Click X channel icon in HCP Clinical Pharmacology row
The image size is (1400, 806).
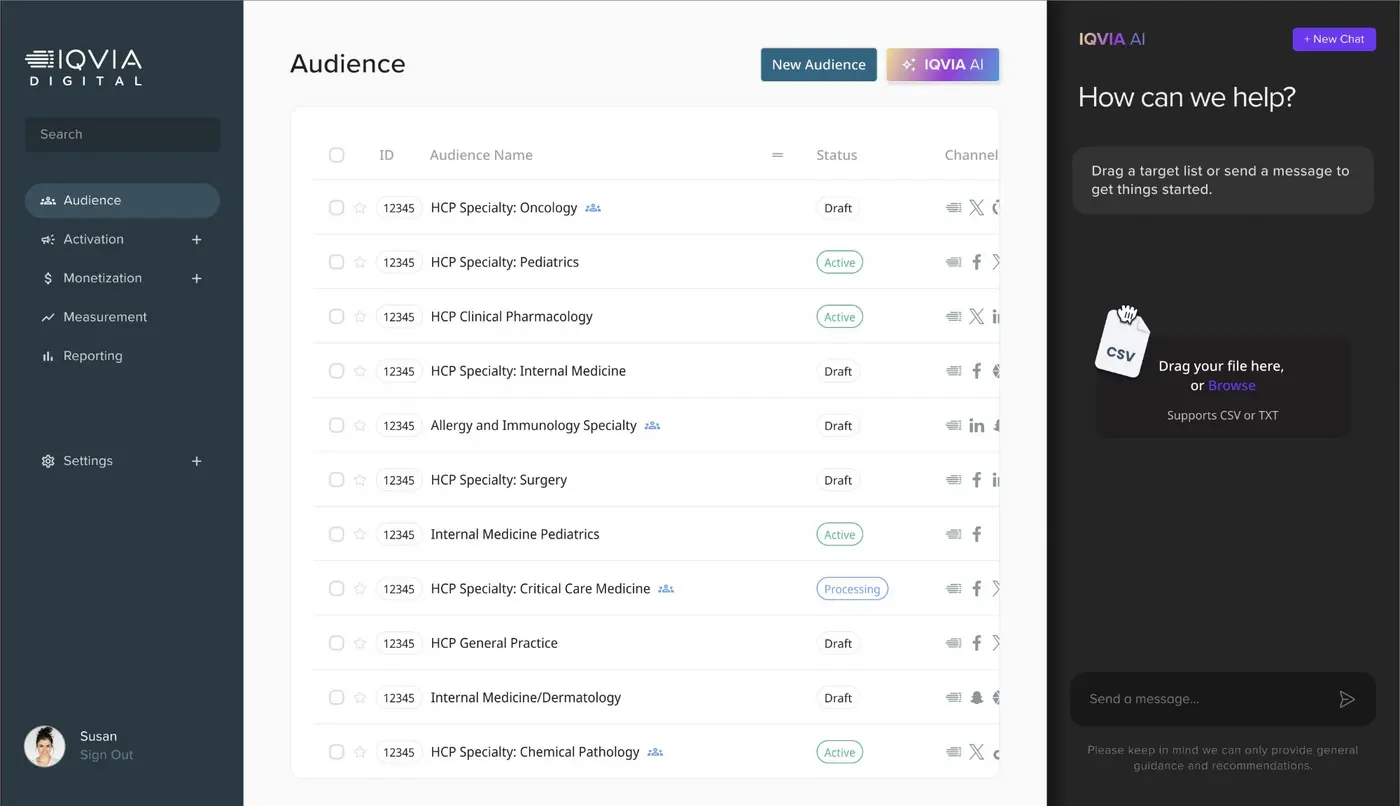[976, 317]
